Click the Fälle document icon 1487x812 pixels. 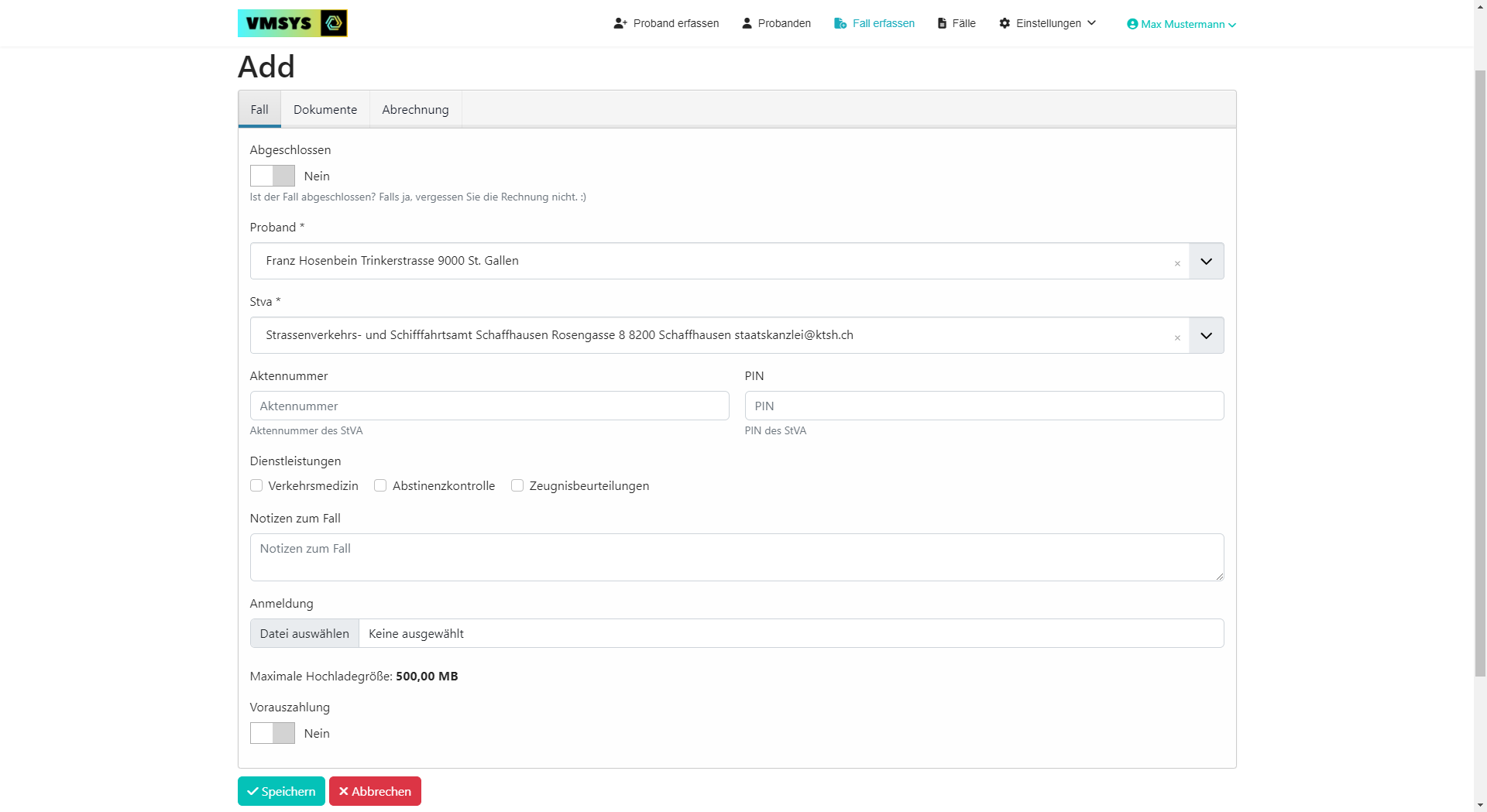[x=942, y=23]
